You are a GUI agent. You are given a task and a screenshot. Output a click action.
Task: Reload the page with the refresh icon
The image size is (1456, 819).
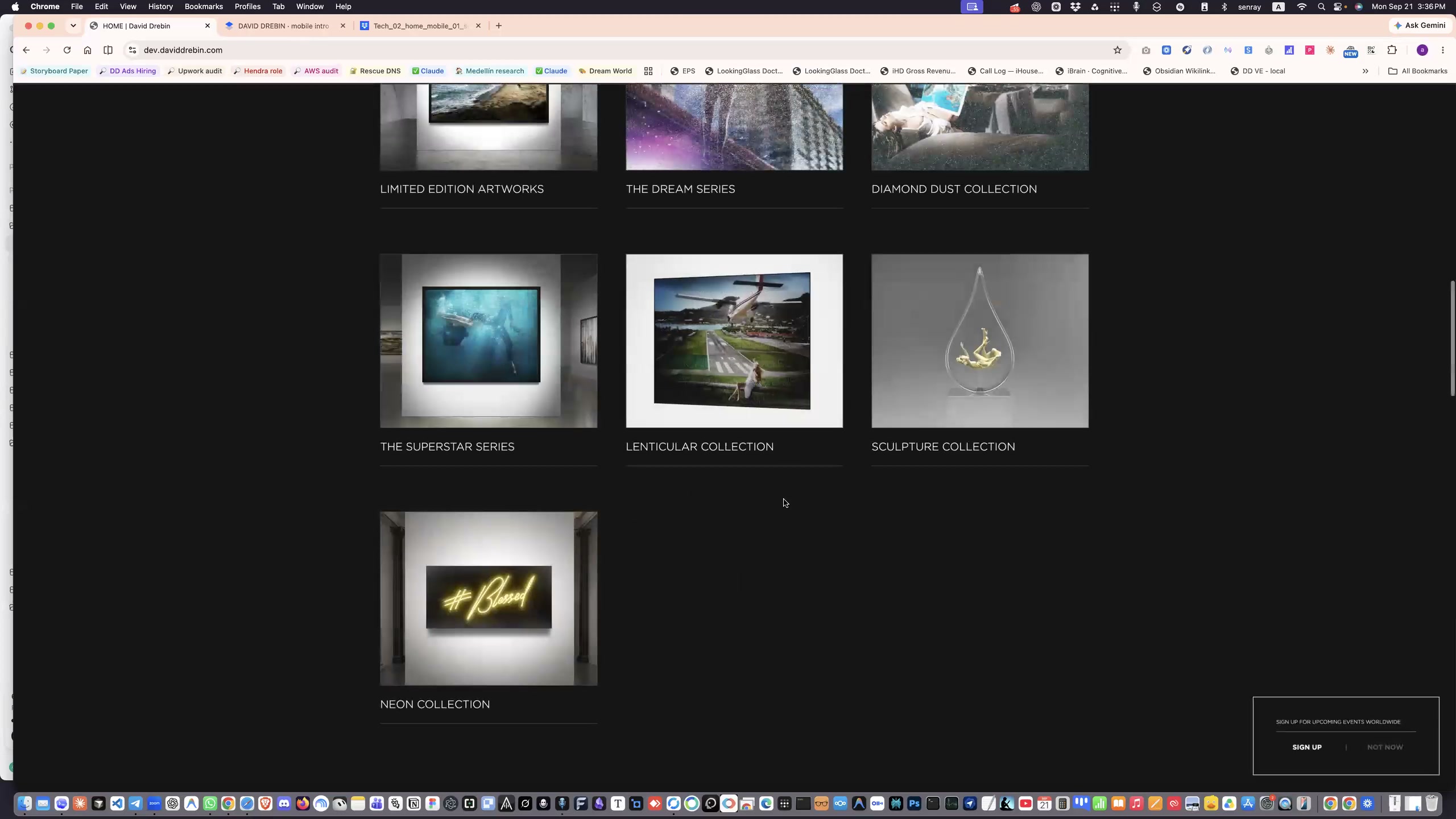(67, 50)
